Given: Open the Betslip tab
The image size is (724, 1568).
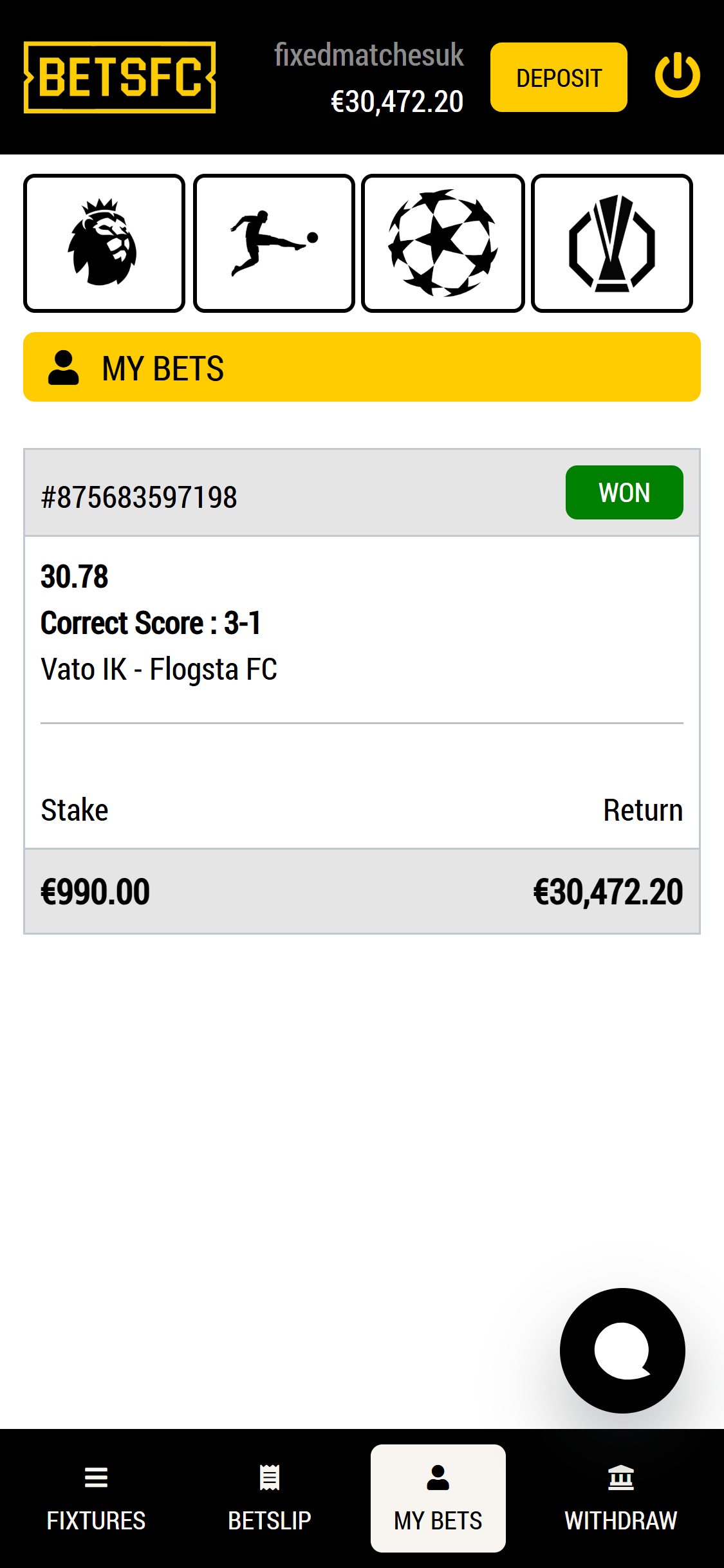Looking at the screenshot, I should (x=270, y=1498).
